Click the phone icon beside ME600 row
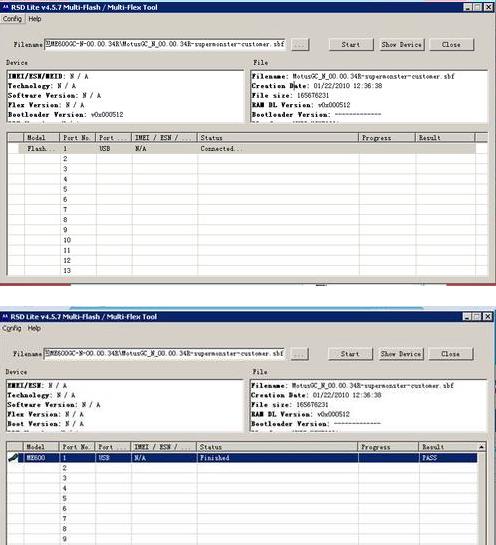This screenshot has width=496, height=545. pos(14,457)
